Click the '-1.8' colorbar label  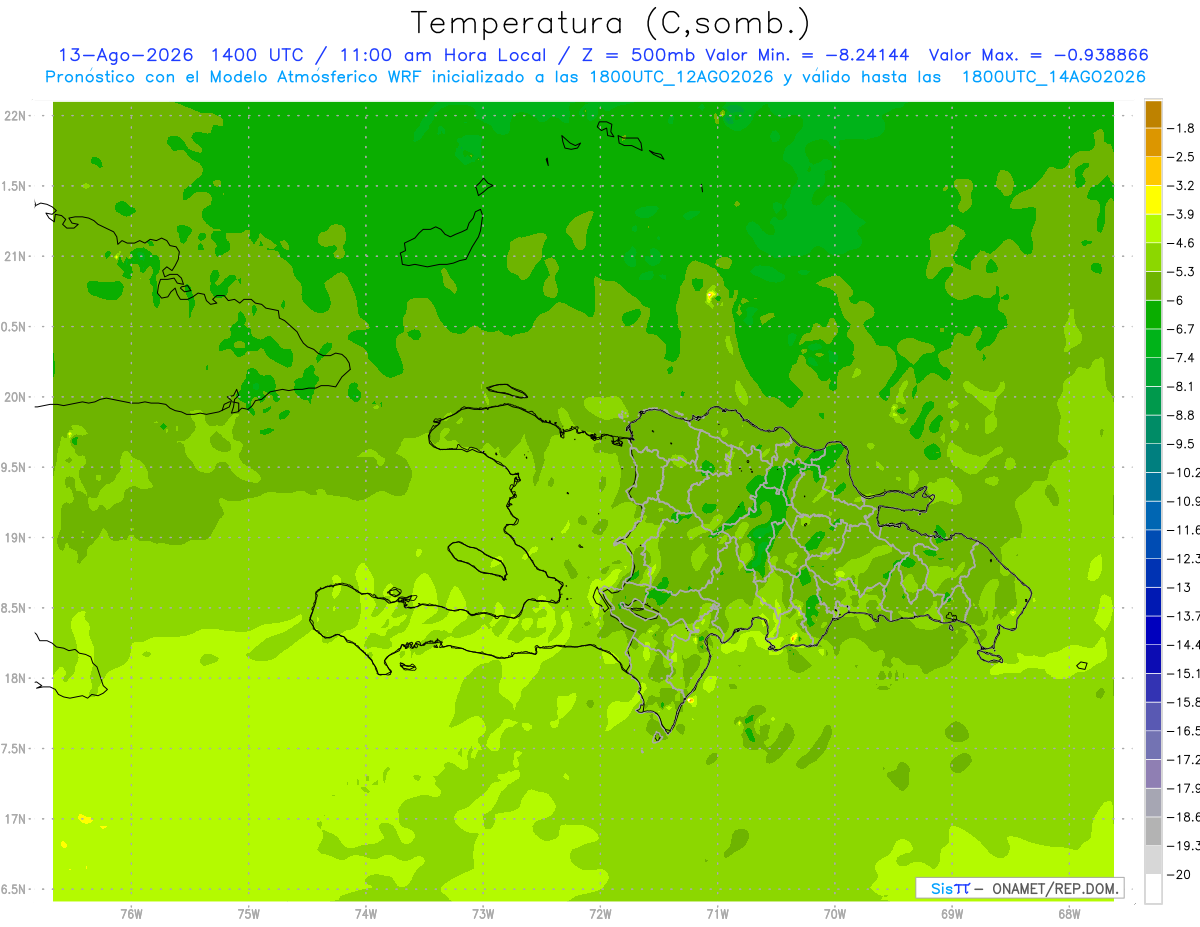point(1181,129)
